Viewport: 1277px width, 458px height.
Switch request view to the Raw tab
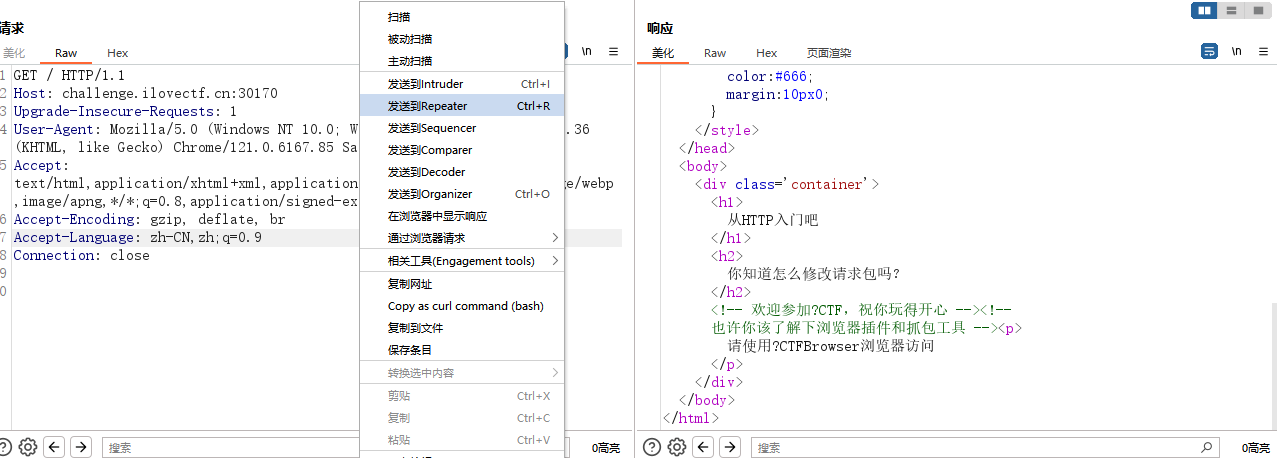(x=66, y=53)
